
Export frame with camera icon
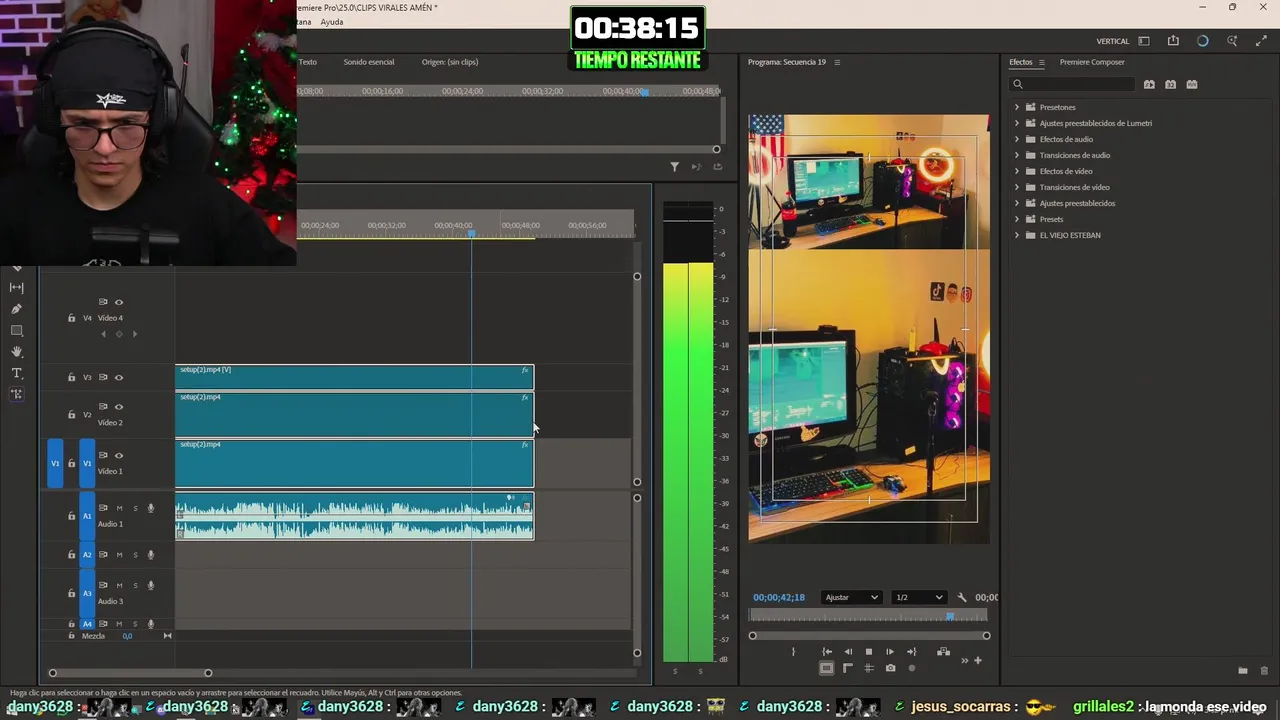(890, 668)
